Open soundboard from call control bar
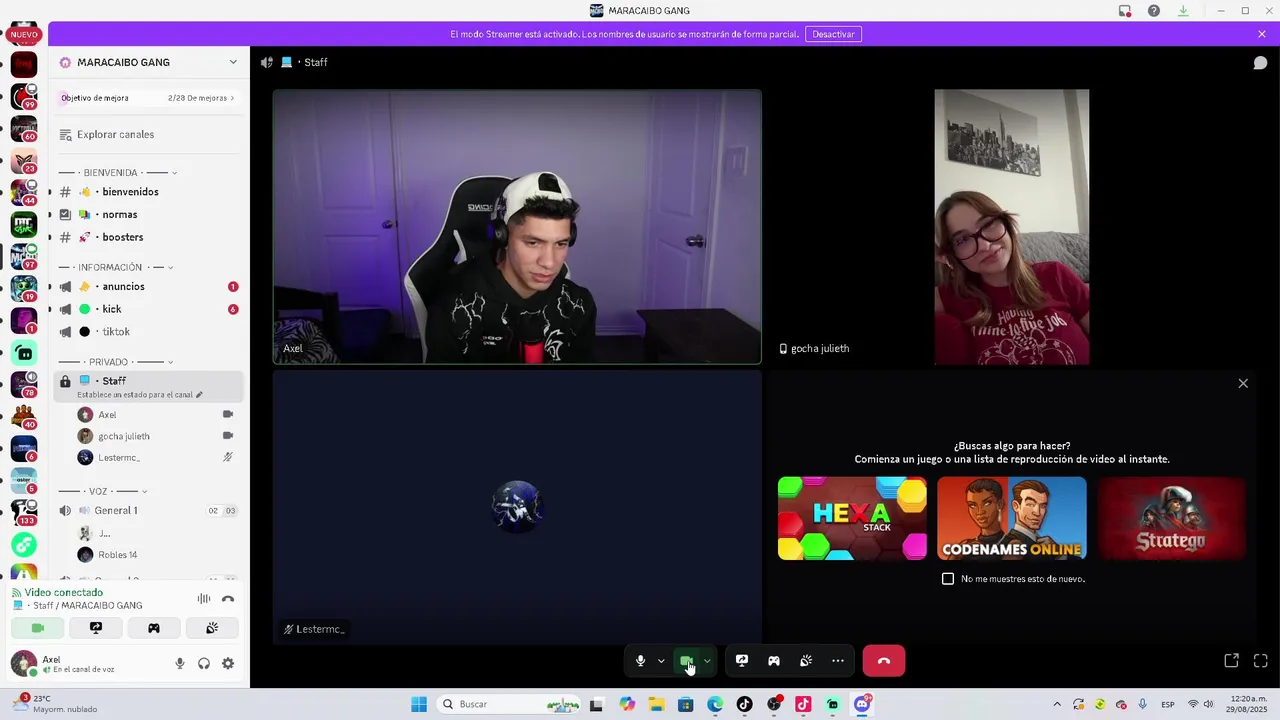The width and height of the screenshot is (1280, 720). pyautogui.click(x=806, y=661)
